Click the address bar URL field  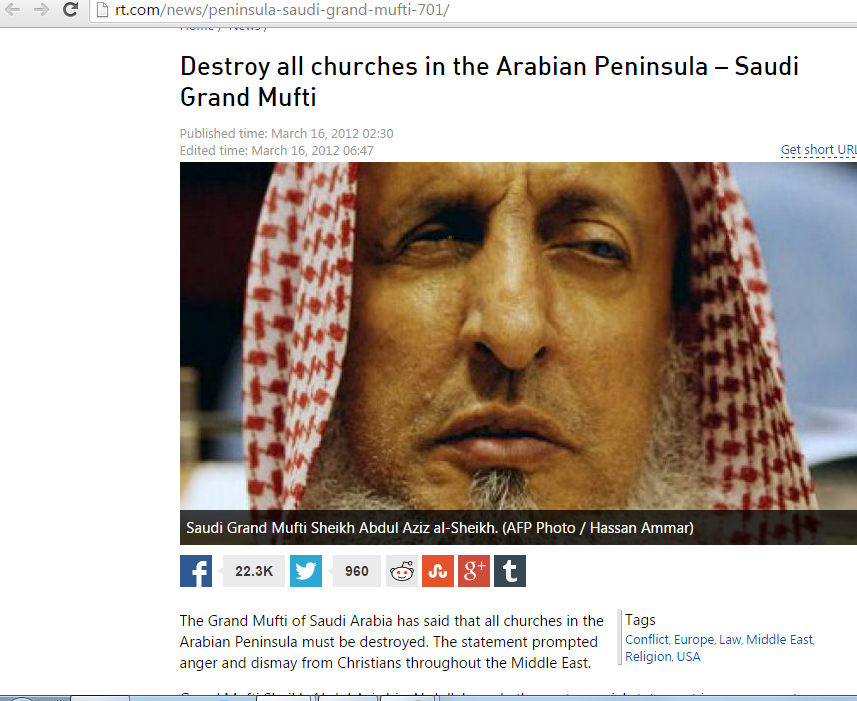473,10
